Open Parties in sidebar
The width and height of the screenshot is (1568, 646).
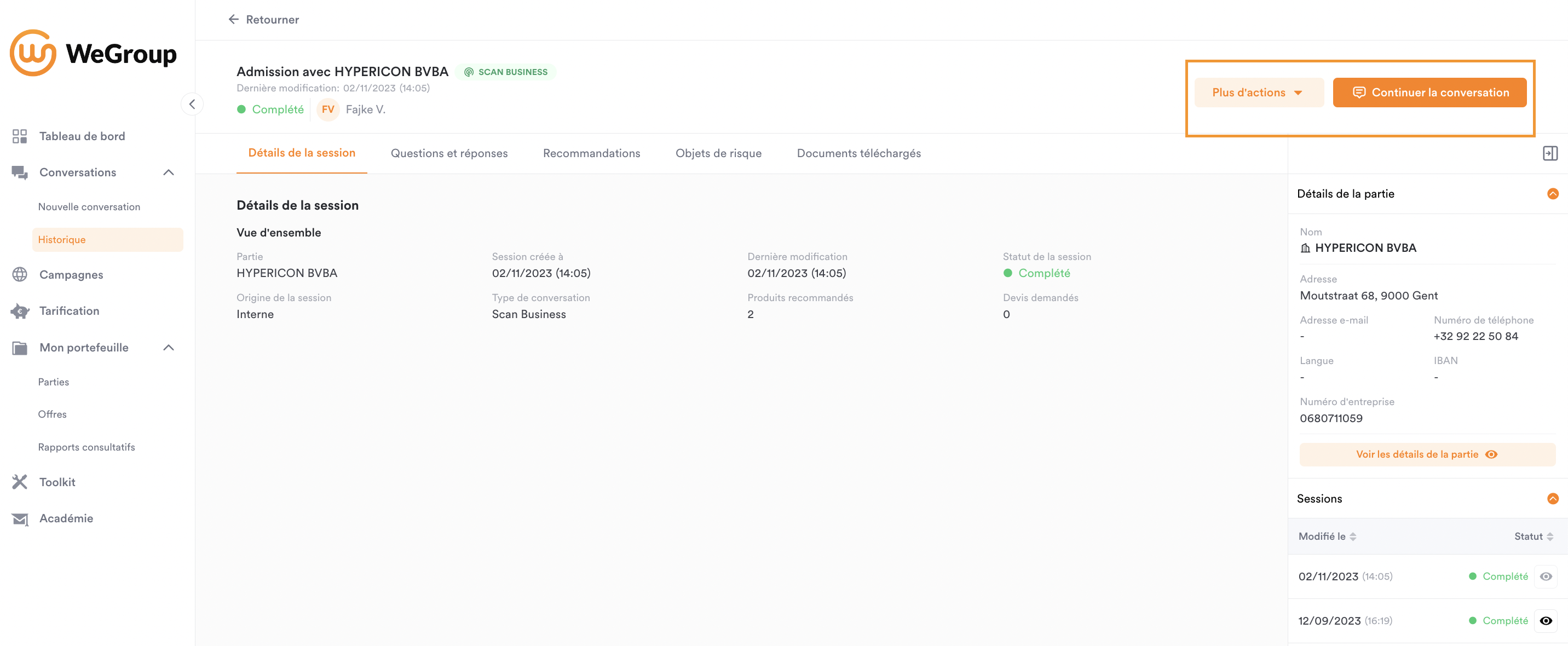(x=54, y=382)
